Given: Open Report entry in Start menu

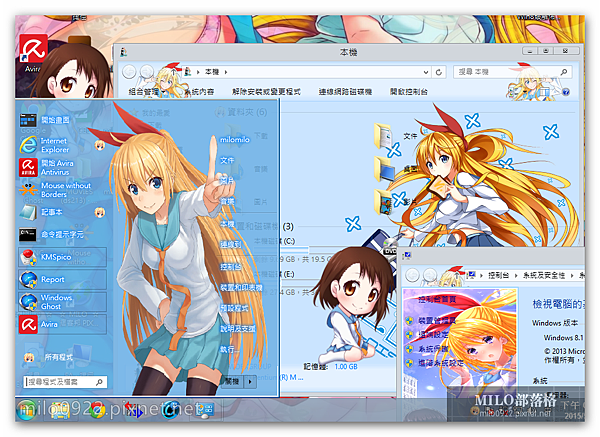Looking at the screenshot, I should 62,279.
